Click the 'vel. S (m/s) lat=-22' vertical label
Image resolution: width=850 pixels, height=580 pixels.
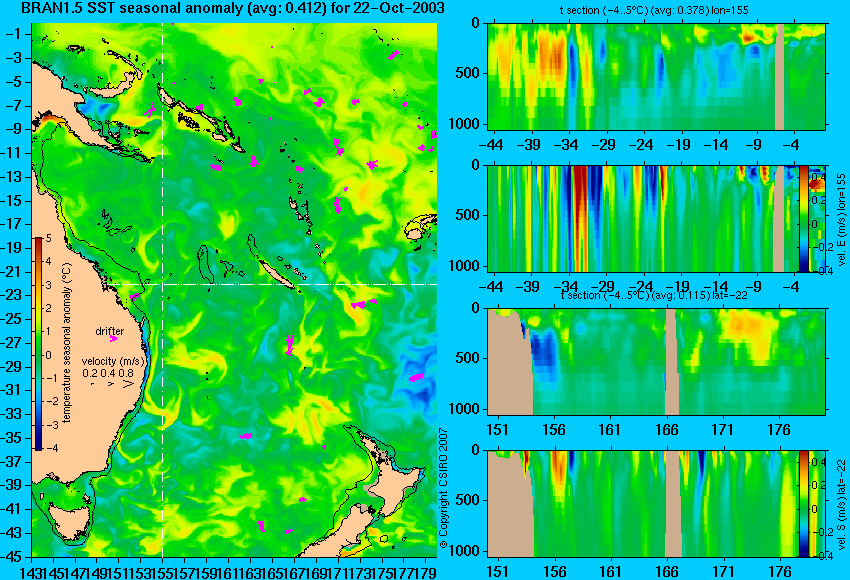pyautogui.click(x=842, y=505)
